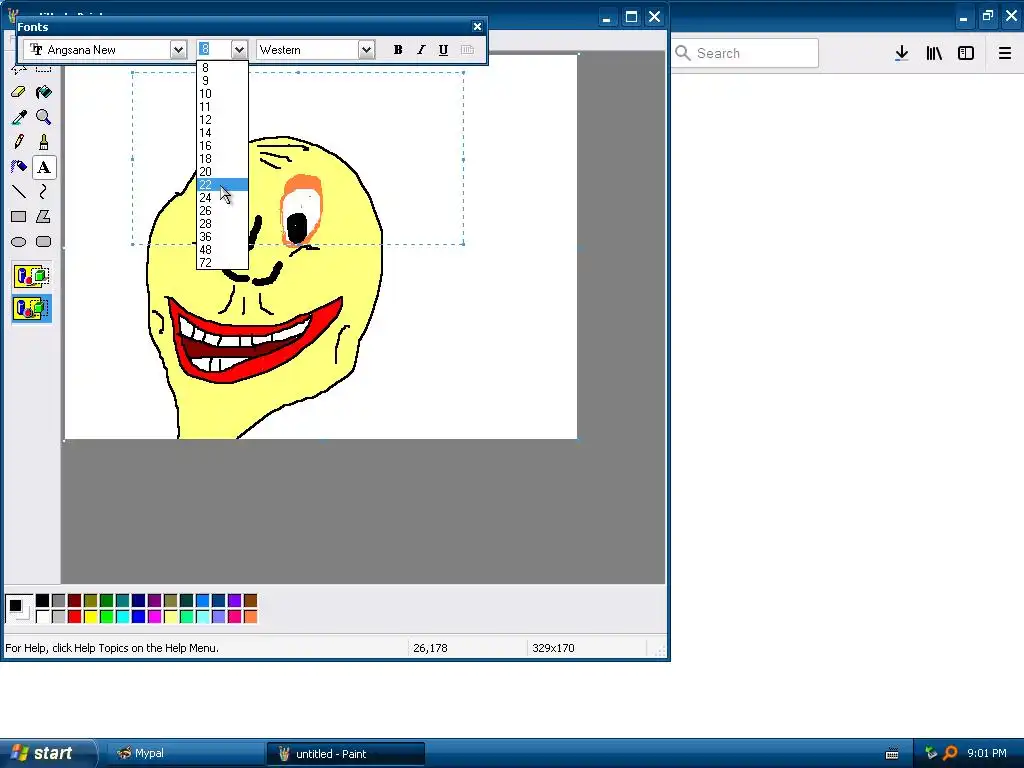Set font size to 72
Image resolution: width=1024 pixels, height=768 pixels.
tap(222, 263)
